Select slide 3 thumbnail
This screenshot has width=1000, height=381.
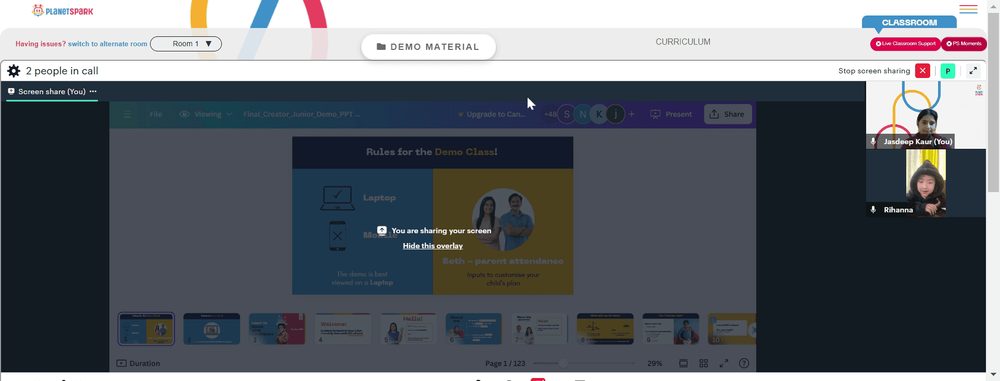[x=277, y=329]
